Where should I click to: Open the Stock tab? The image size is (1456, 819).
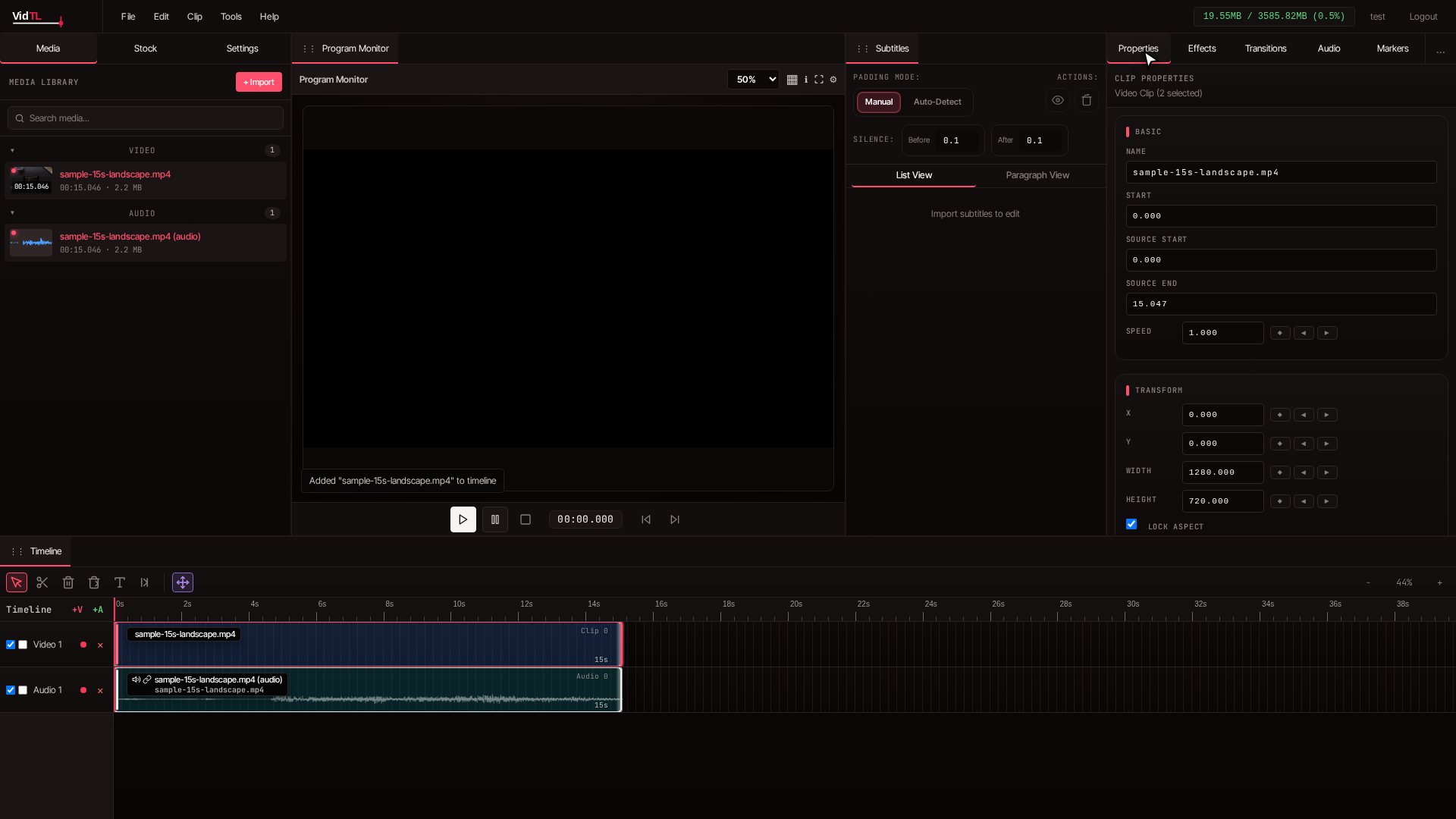[x=146, y=49]
